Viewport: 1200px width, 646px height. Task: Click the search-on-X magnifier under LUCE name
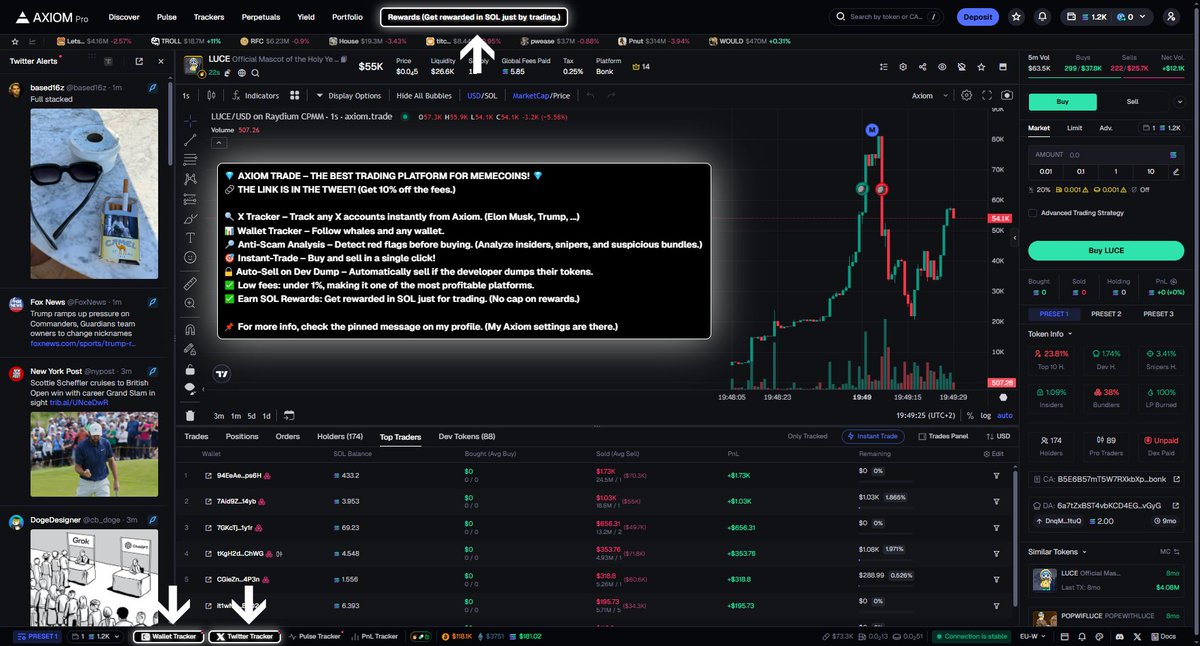tap(256, 73)
